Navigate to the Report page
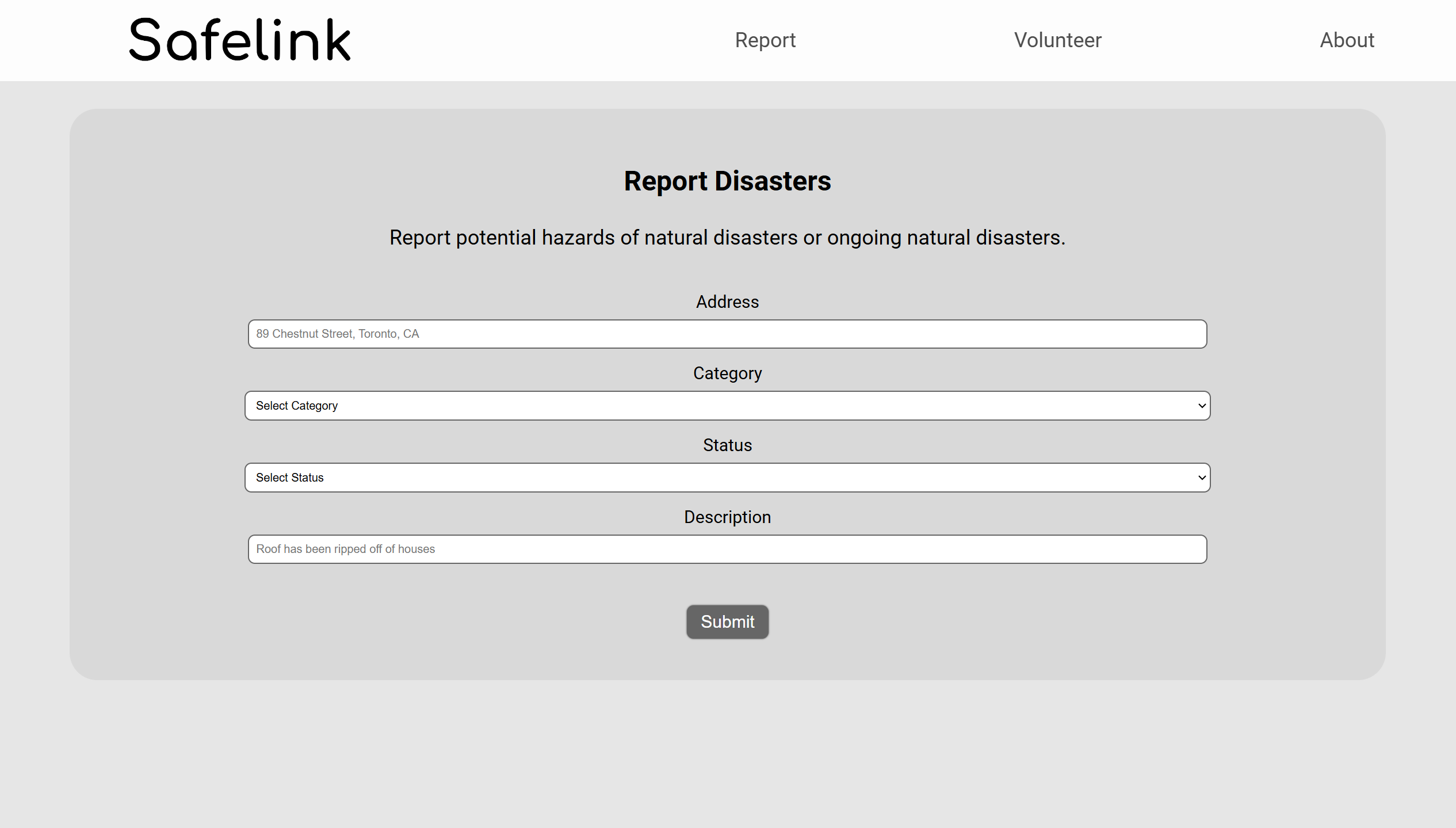The height and width of the screenshot is (828, 1456). pos(765,40)
